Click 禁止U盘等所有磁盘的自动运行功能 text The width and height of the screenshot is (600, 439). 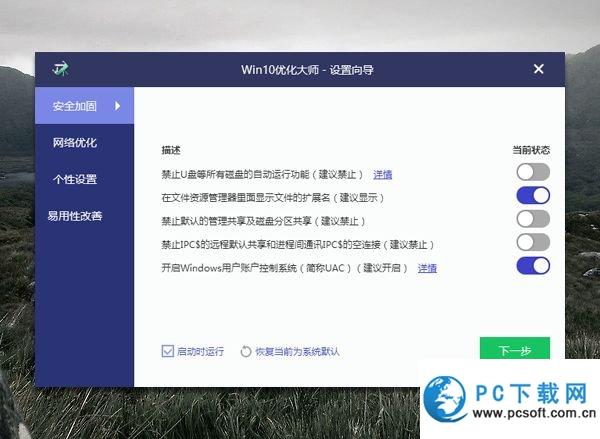(262, 175)
